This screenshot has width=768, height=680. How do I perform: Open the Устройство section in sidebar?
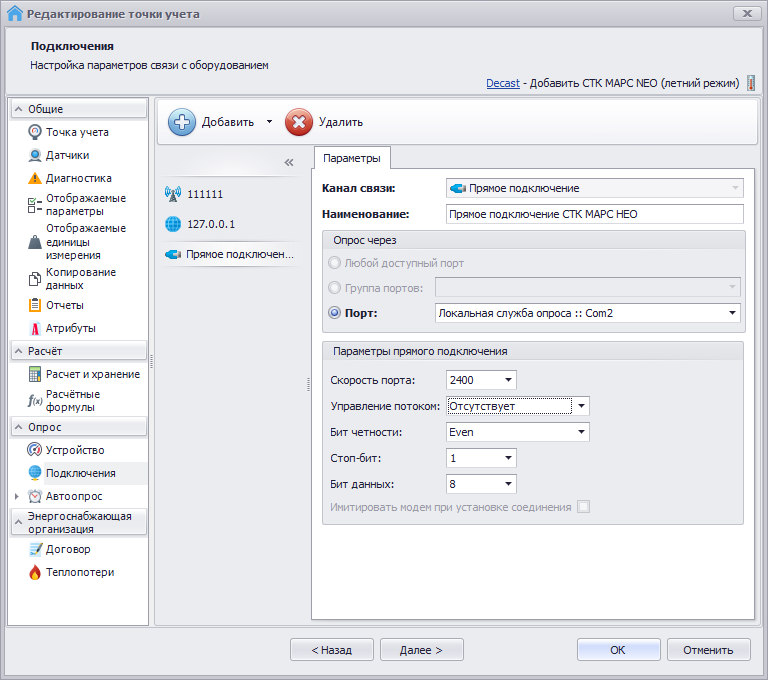(74, 450)
